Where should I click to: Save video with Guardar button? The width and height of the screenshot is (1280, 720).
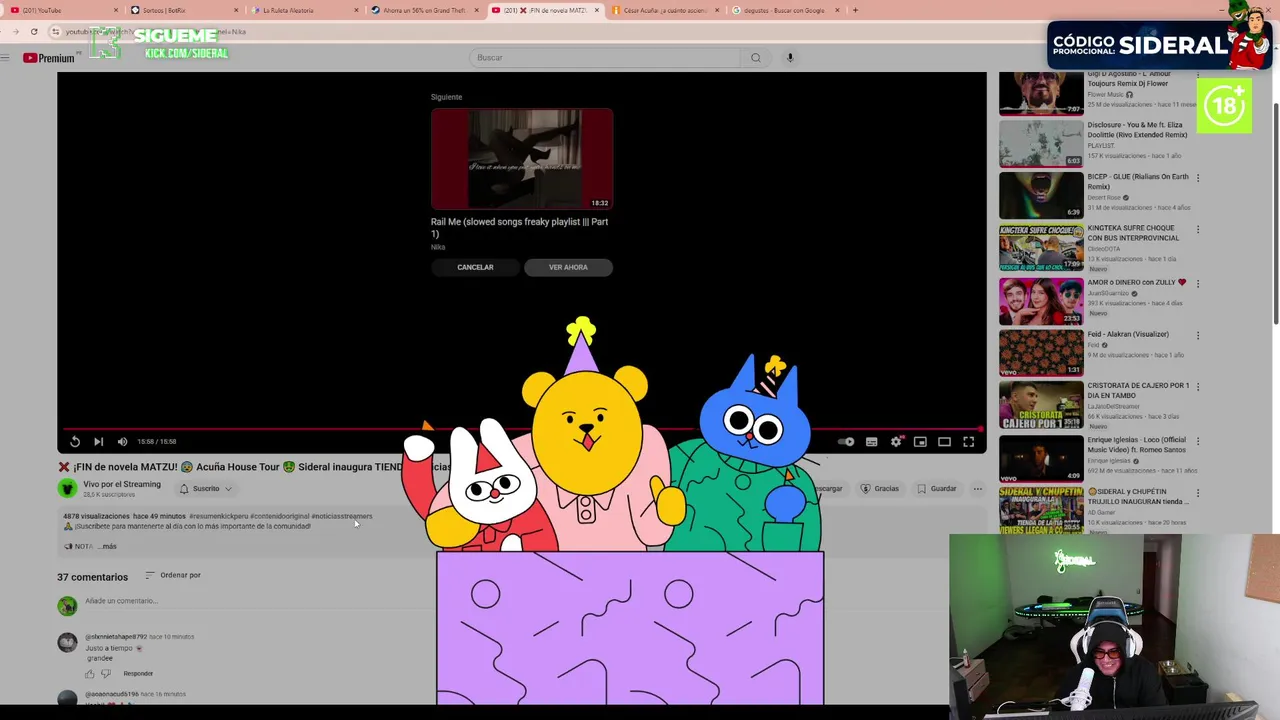936,489
